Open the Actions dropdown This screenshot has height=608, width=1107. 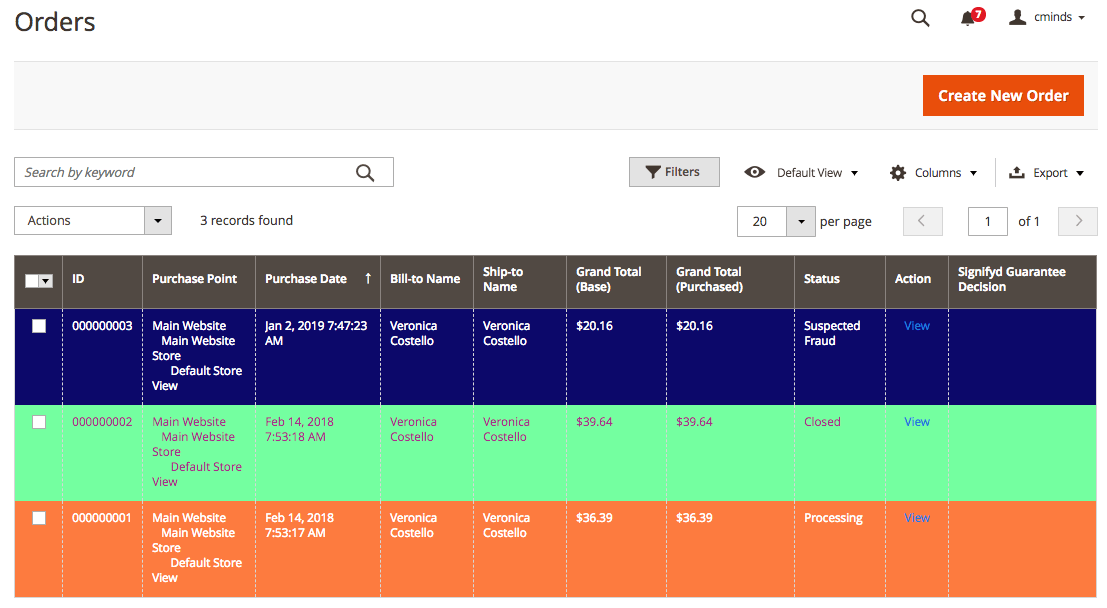point(93,221)
